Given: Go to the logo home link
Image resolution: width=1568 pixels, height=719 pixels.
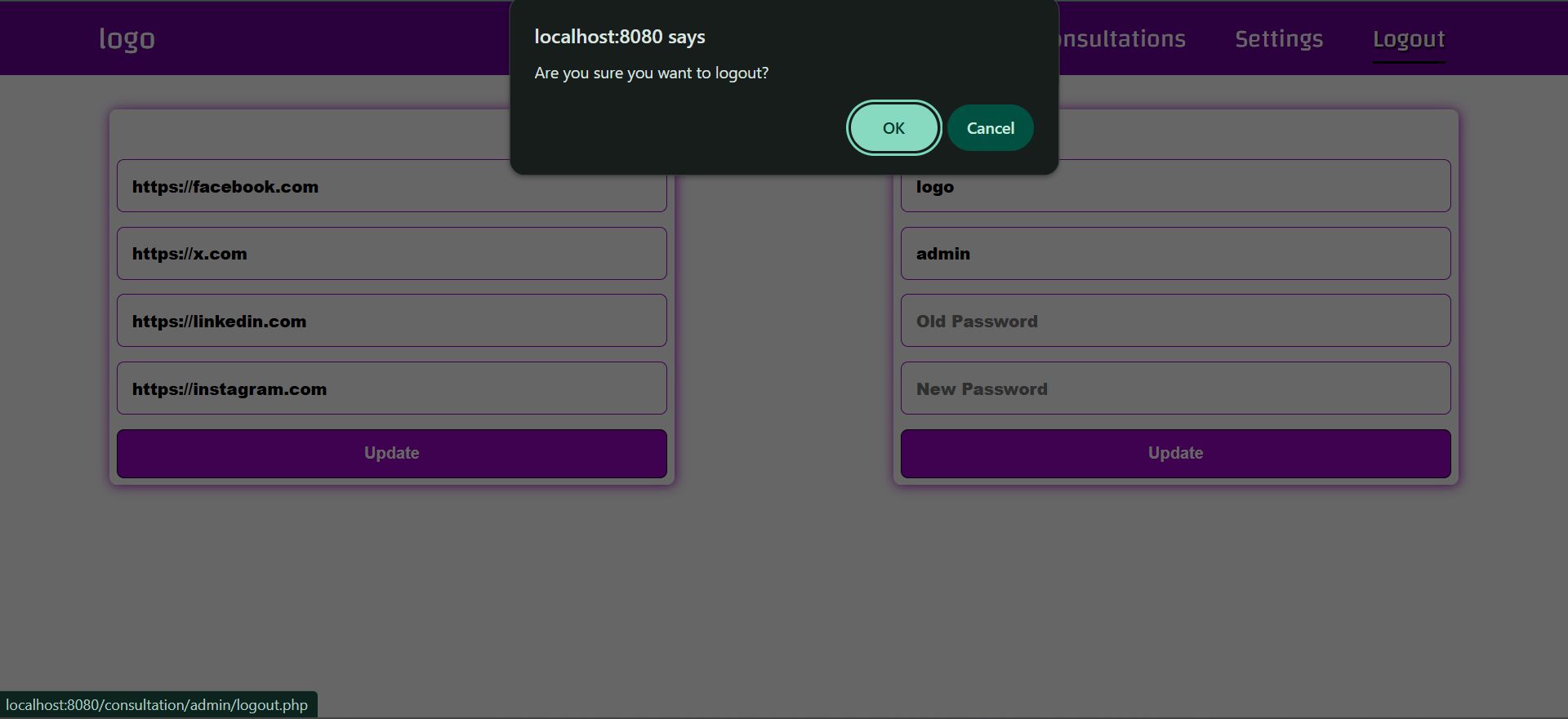Looking at the screenshot, I should point(127,38).
